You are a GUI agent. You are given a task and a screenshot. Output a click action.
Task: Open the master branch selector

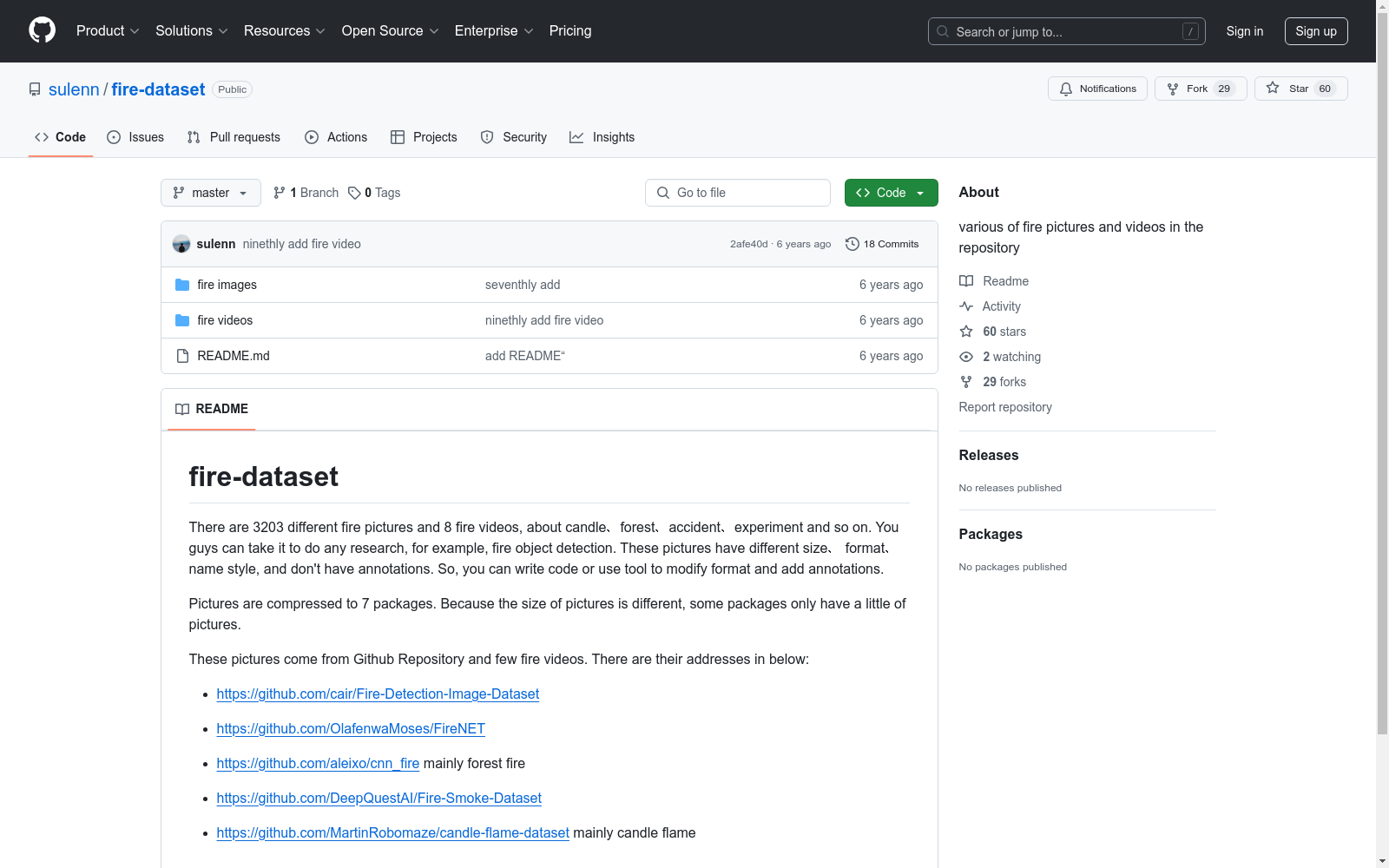coord(211,193)
